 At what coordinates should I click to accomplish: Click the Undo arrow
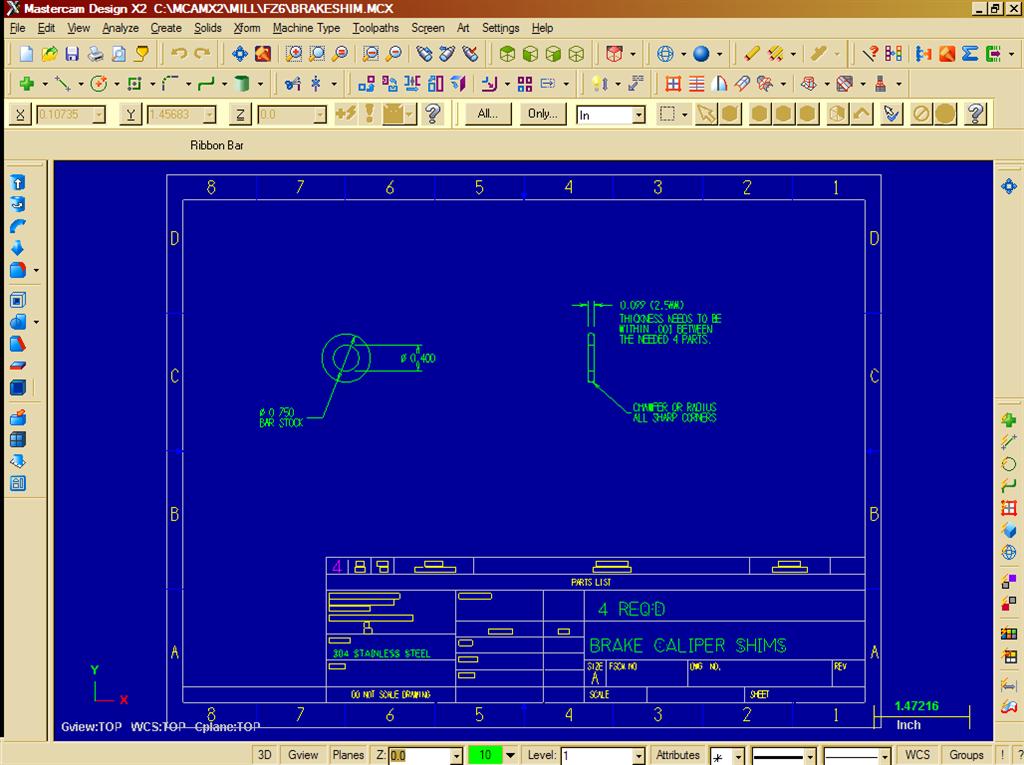click(x=179, y=54)
